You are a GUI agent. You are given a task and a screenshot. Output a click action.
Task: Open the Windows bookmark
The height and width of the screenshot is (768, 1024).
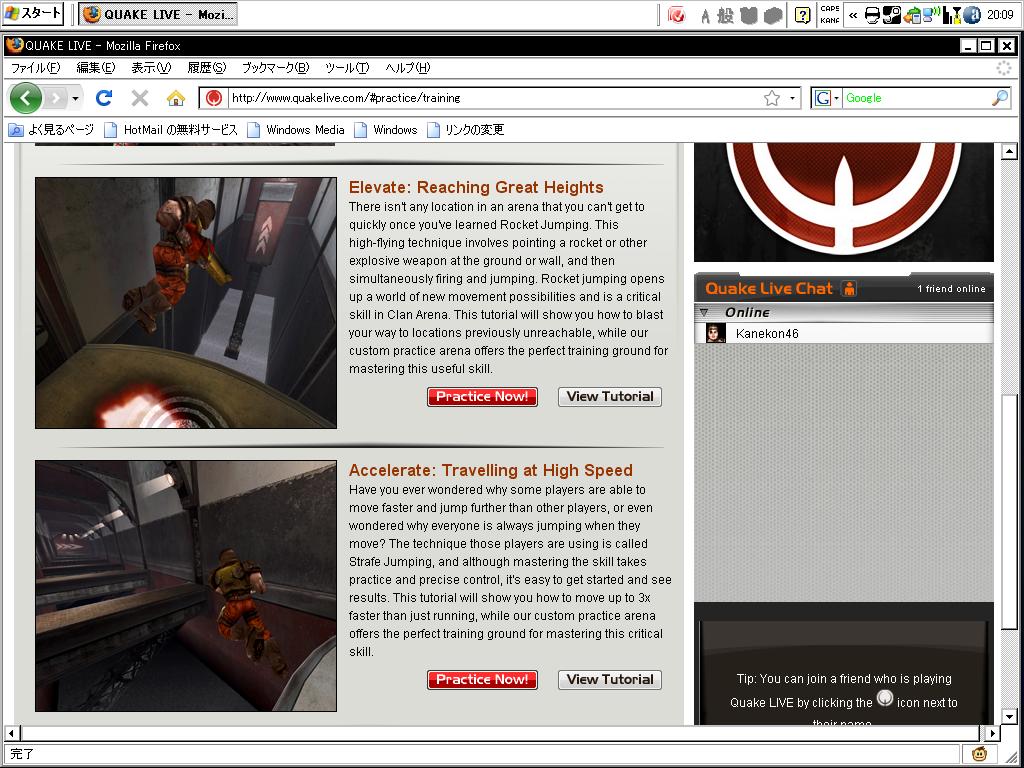pyautogui.click(x=385, y=130)
